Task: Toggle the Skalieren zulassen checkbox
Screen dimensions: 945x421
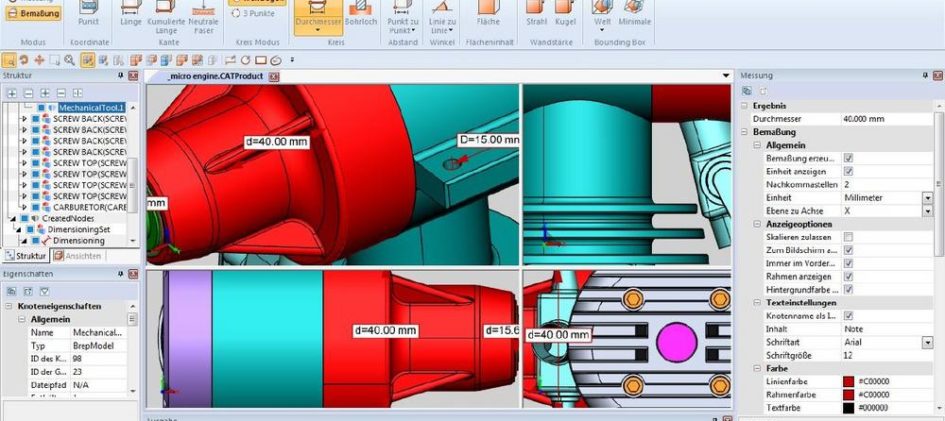Action: (848, 237)
